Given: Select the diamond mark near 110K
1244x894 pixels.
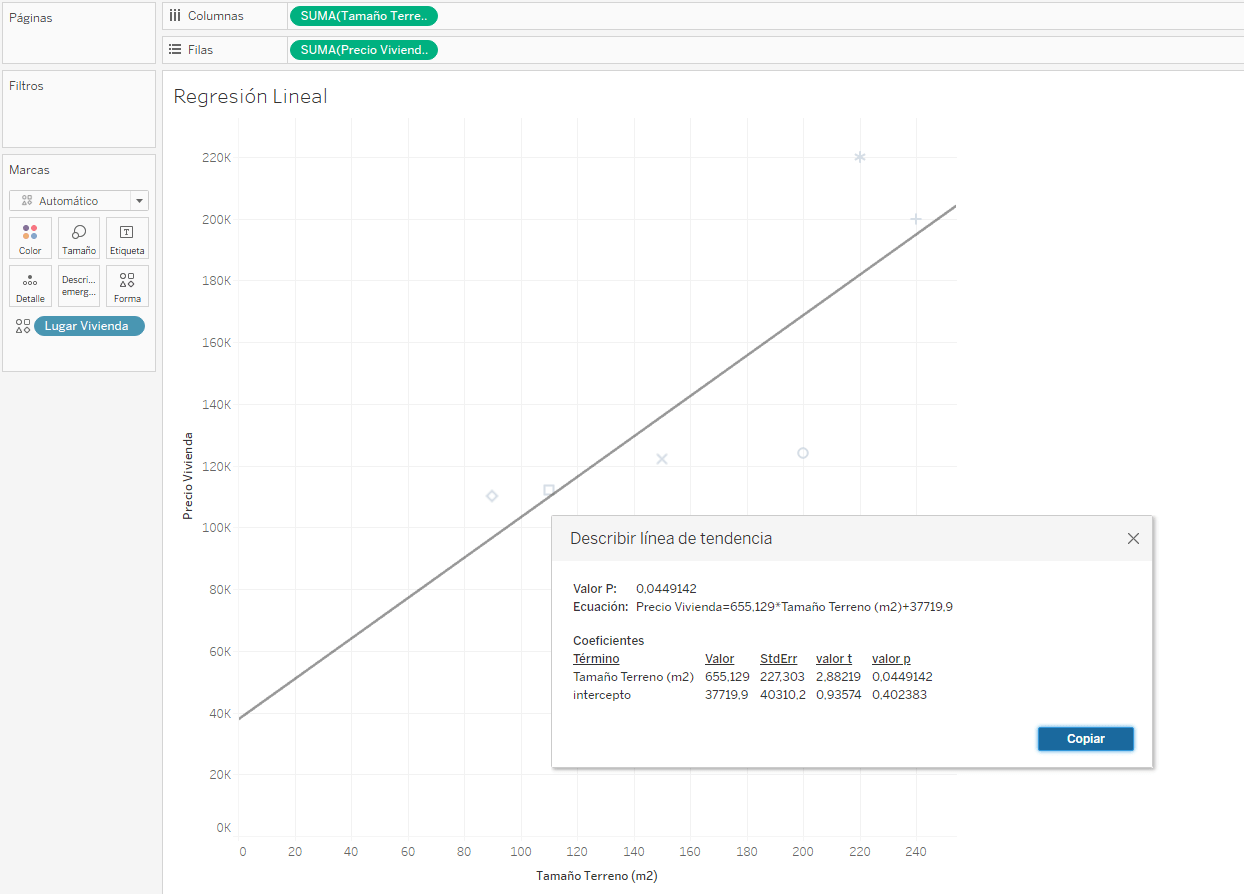Looking at the screenshot, I should (492, 496).
